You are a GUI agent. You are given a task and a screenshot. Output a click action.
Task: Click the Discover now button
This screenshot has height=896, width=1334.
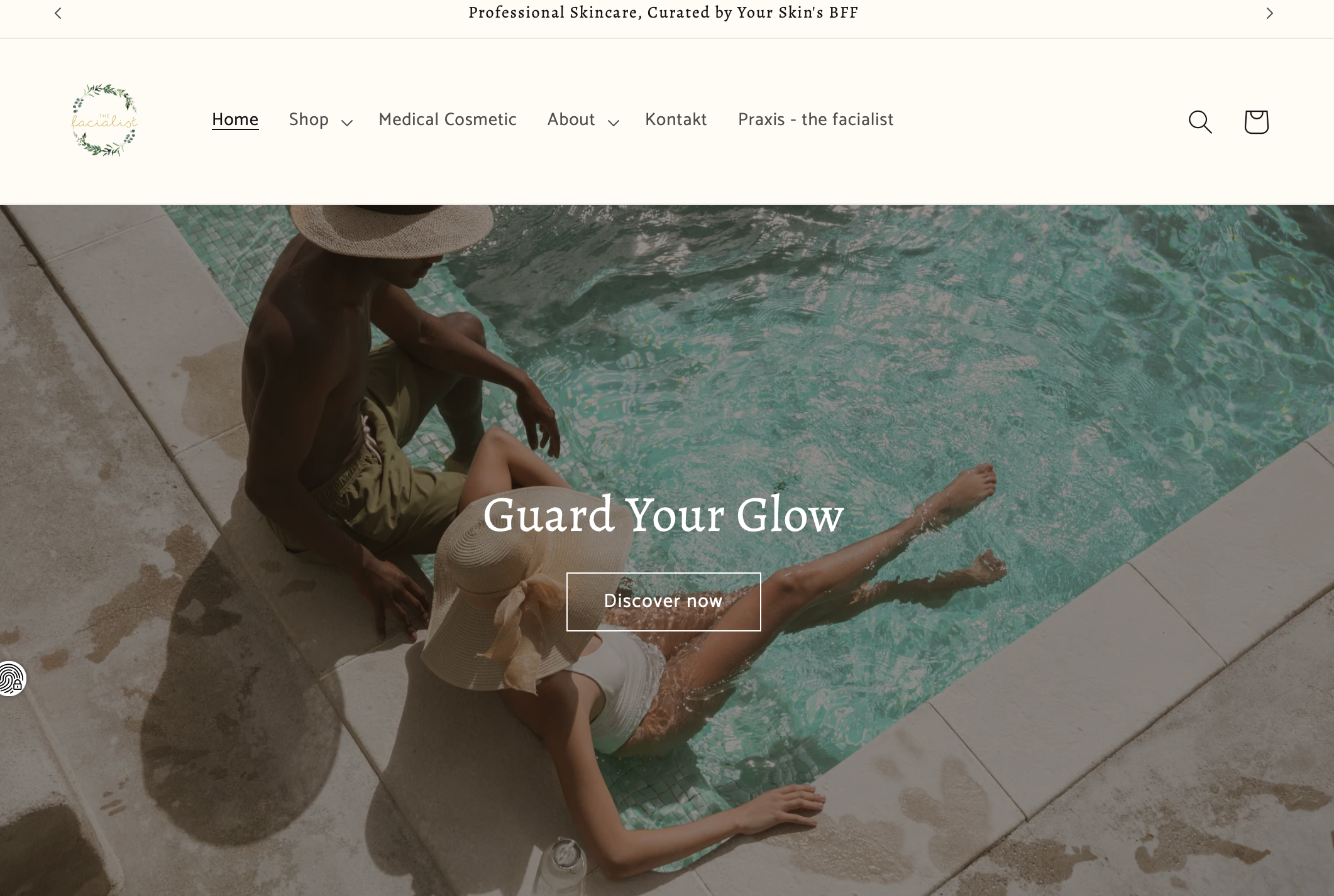pos(663,601)
